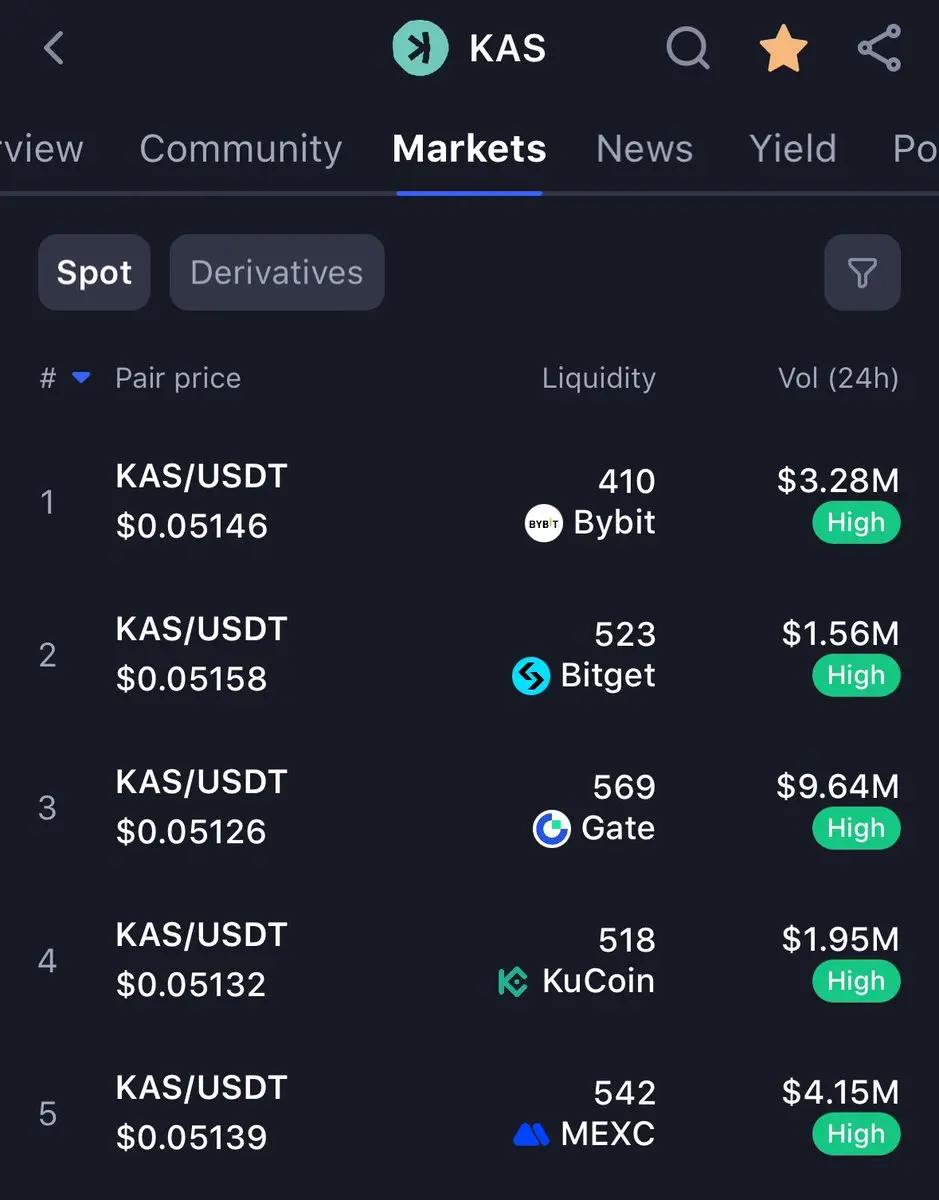
Task: Switch to the Spot markets toggle
Action: tap(94, 272)
